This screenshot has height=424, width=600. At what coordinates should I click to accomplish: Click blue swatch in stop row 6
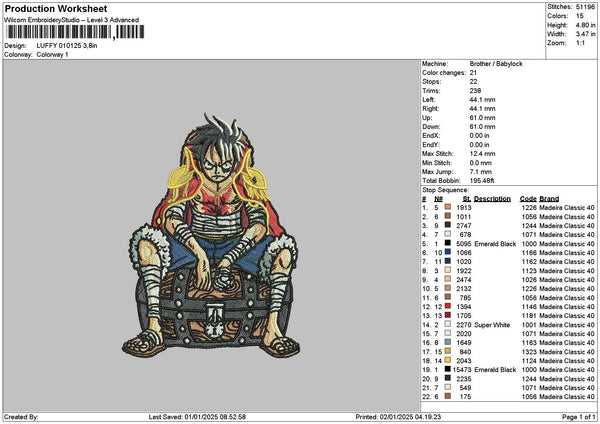point(448,252)
